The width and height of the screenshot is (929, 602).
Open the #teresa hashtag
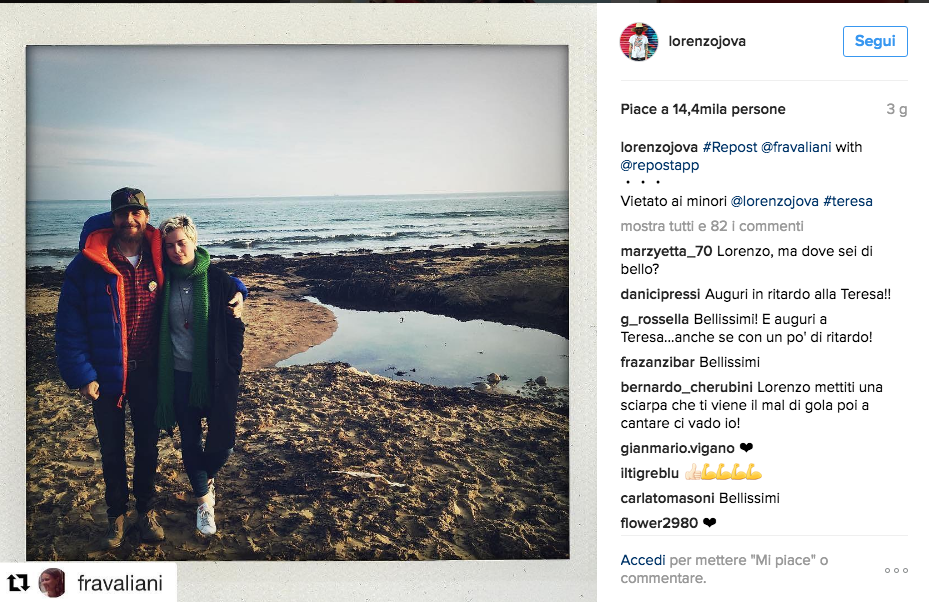click(x=848, y=201)
